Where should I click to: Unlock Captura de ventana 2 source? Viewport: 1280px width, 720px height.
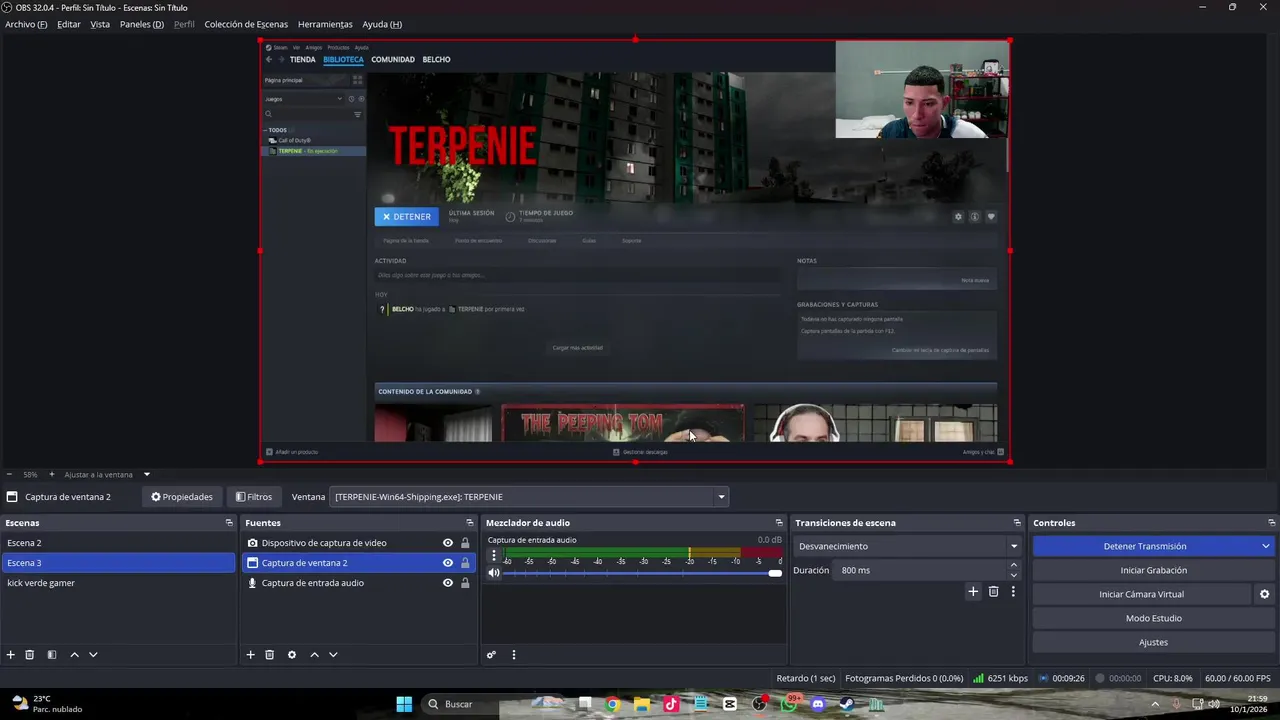[x=465, y=563]
